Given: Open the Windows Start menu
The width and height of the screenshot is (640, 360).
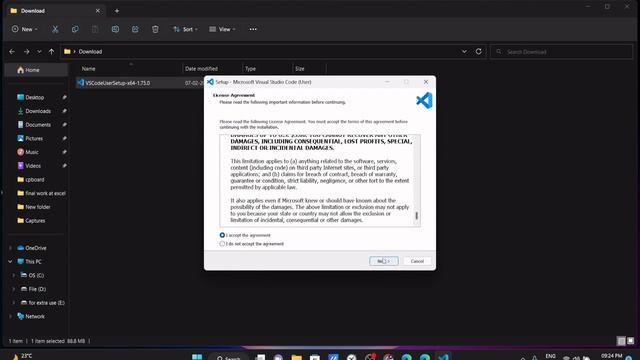Looking at the screenshot, I should coord(197,357).
